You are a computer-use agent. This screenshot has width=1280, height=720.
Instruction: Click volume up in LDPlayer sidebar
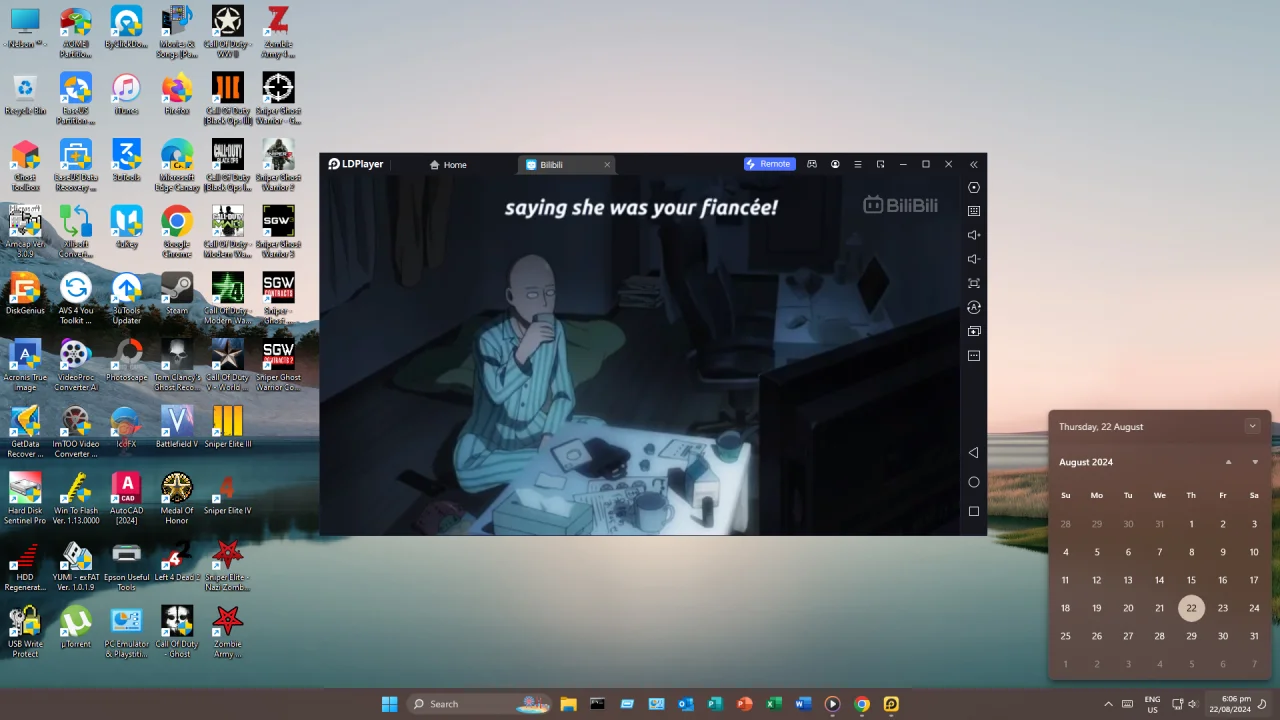974,235
